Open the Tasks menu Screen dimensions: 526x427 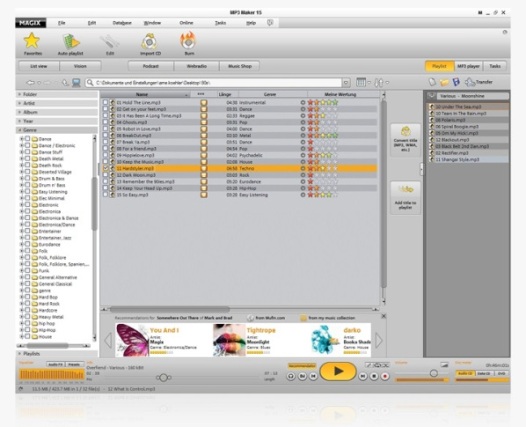(220, 23)
